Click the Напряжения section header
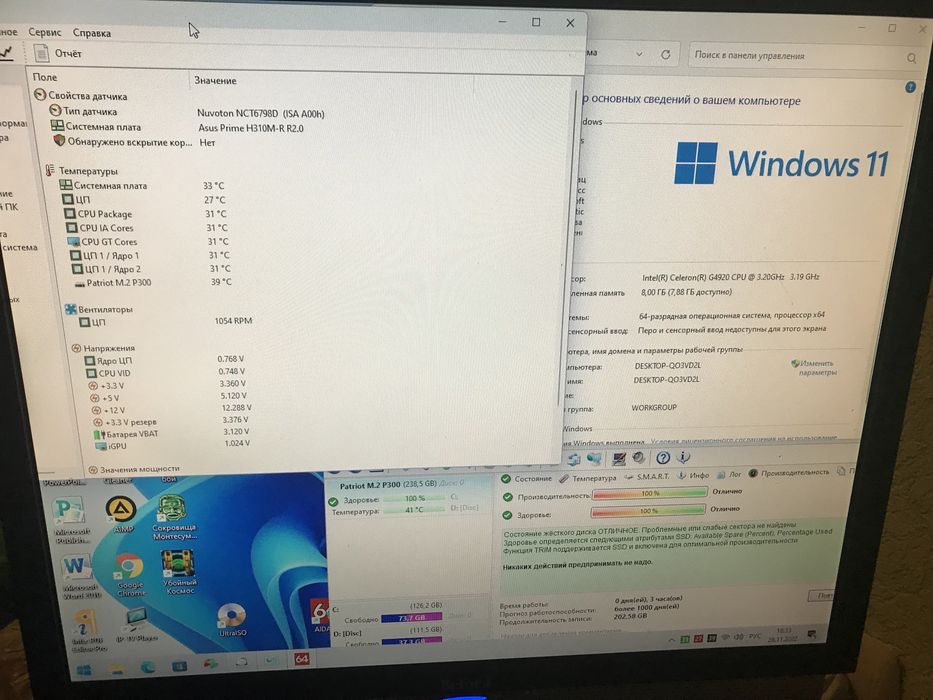The image size is (933, 700). 103,348
